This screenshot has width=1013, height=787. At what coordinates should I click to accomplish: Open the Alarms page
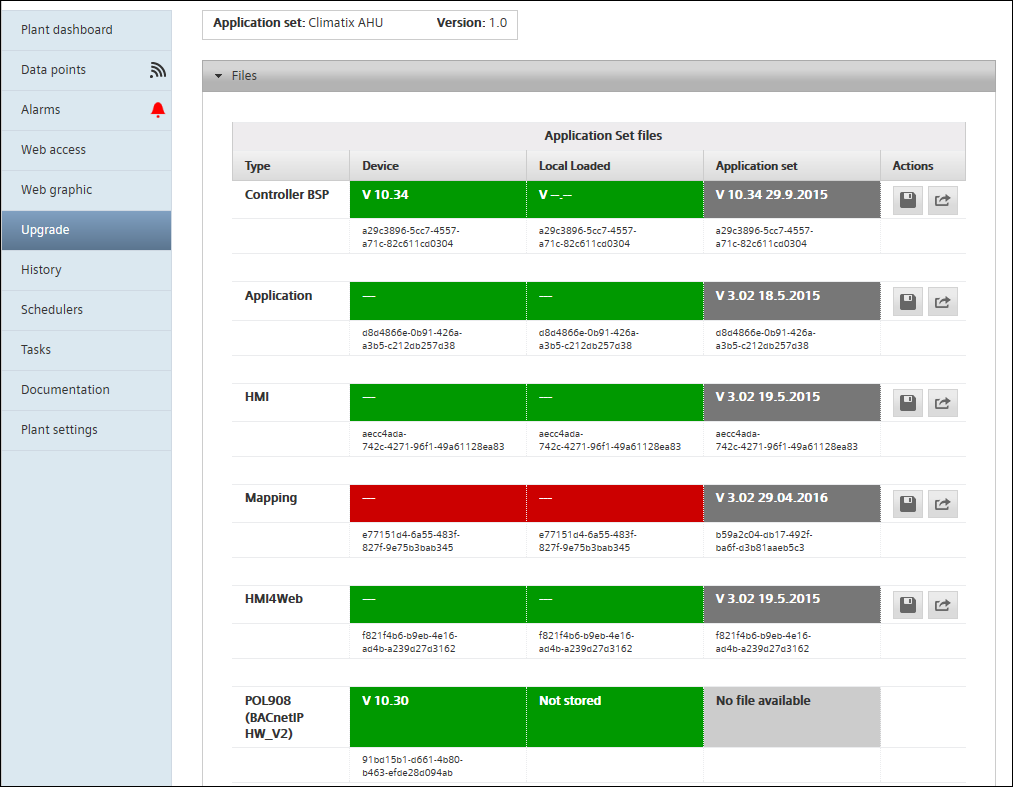[x=86, y=110]
